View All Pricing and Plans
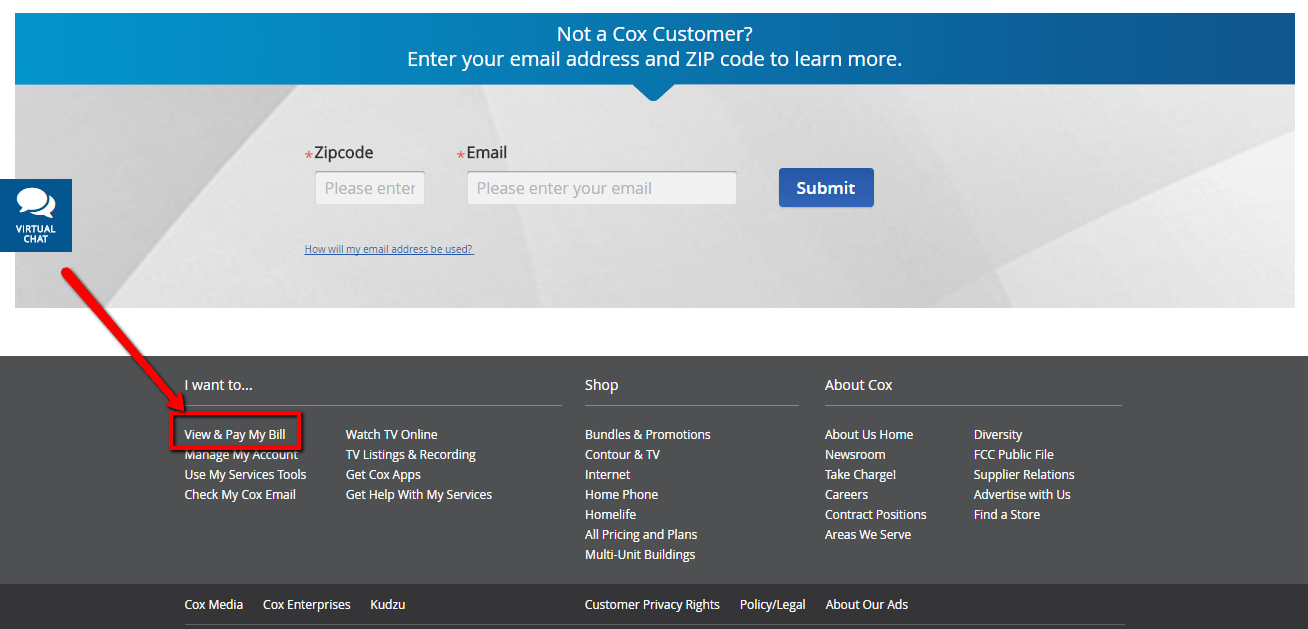The height and width of the screenshot is (629, 1308). 641,534
